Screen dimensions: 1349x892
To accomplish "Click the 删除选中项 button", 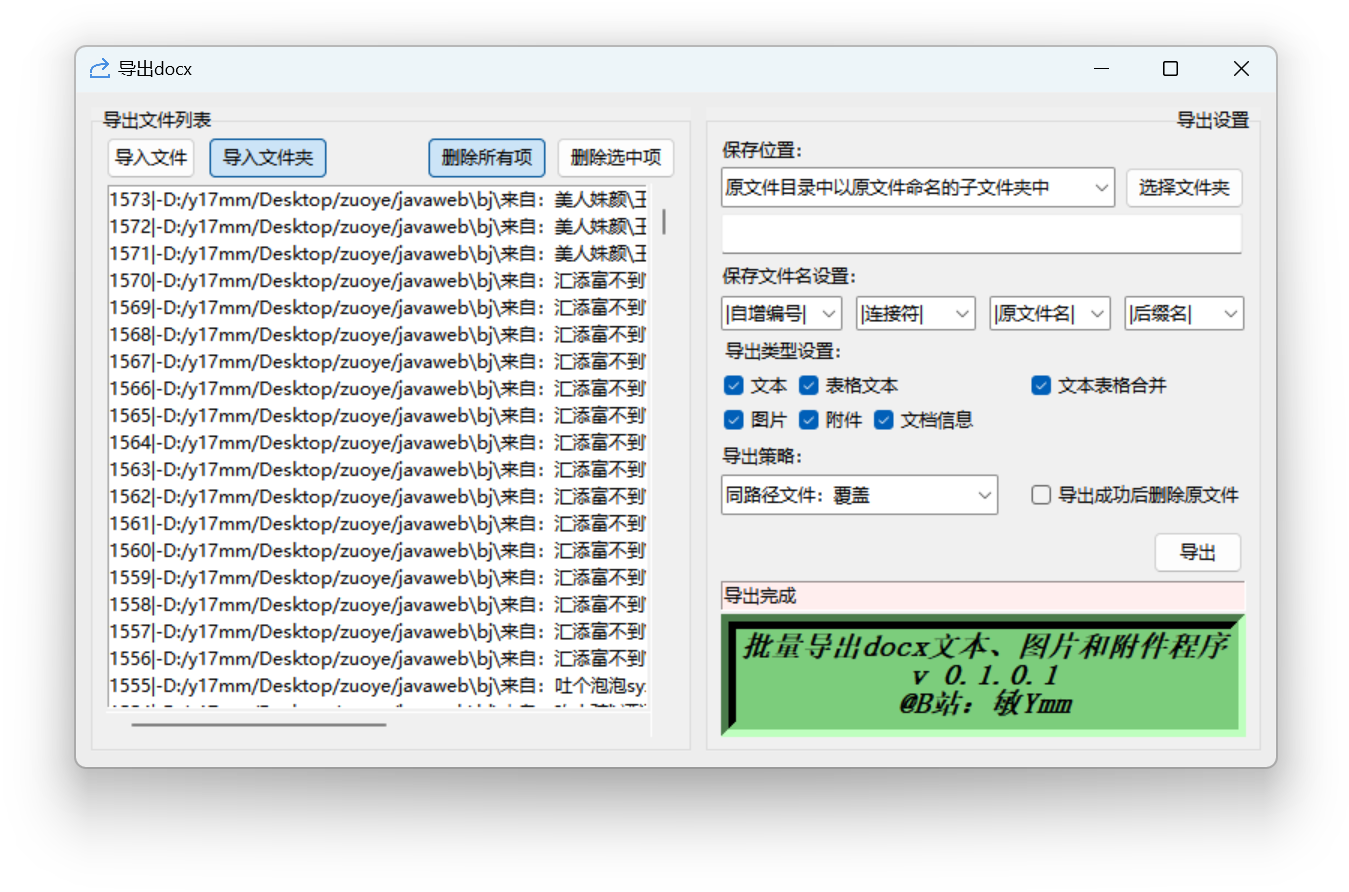I will (x=616, y=157).
